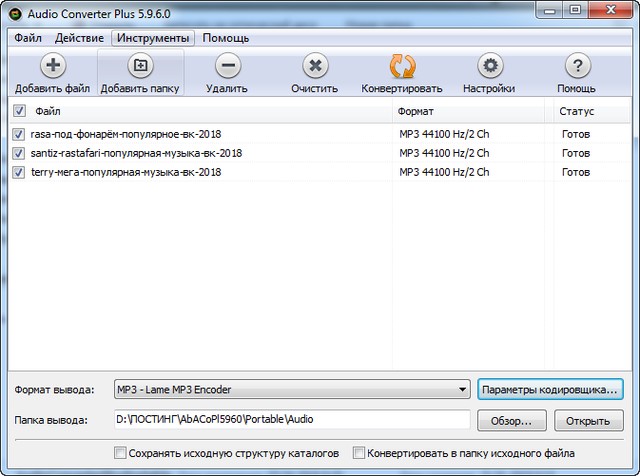
Task: Click the Очистить cross icon
Action: click(x=316, y=65)
